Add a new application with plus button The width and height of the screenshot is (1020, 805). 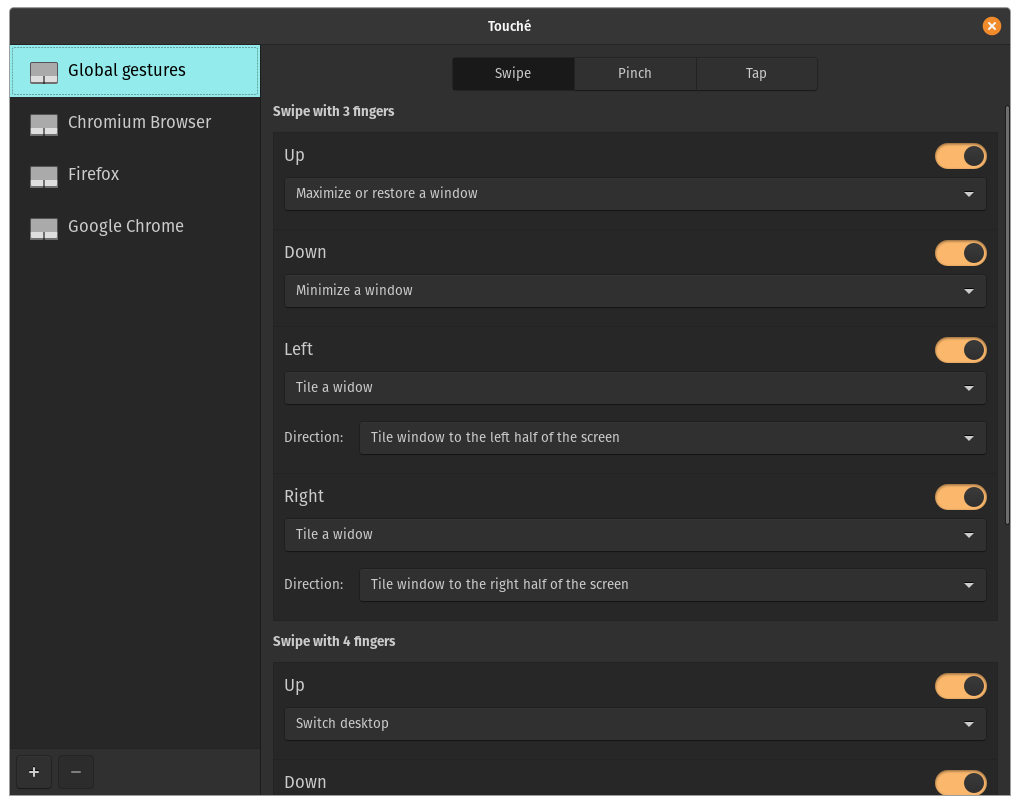coord(34,772)
